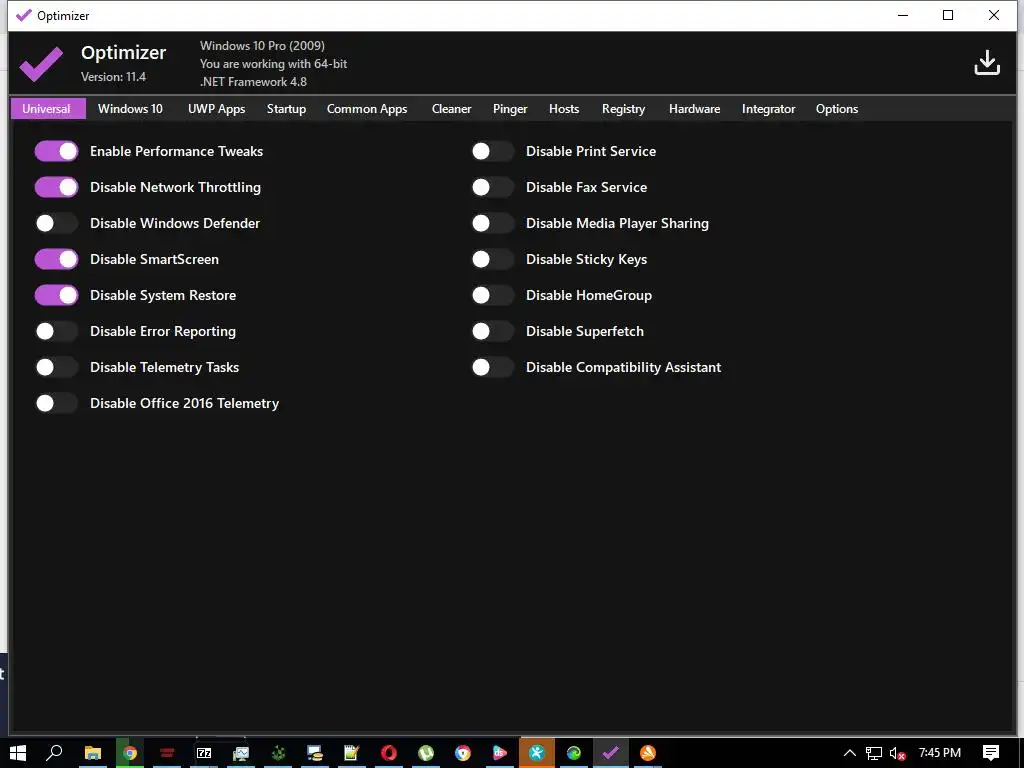
Task: Open Opera browser from the taskbar
Action: [389, 753]
